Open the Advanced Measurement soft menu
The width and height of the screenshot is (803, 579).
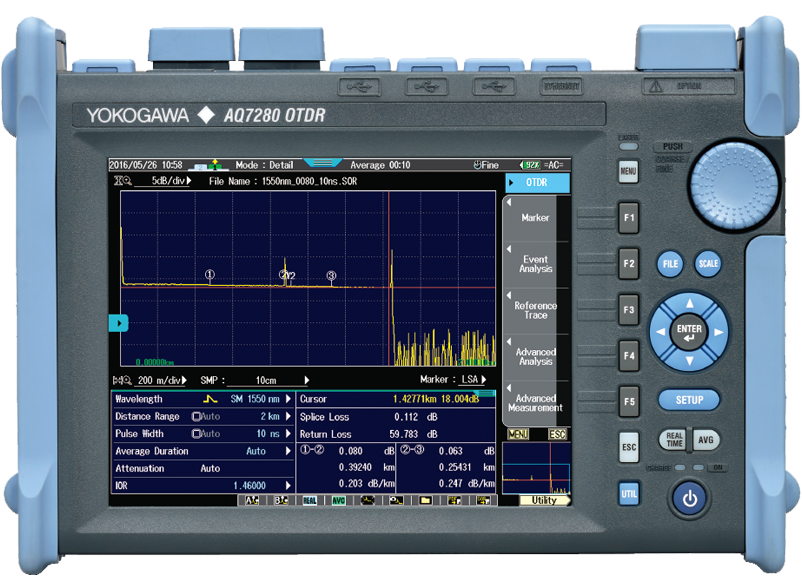point(536,403)
